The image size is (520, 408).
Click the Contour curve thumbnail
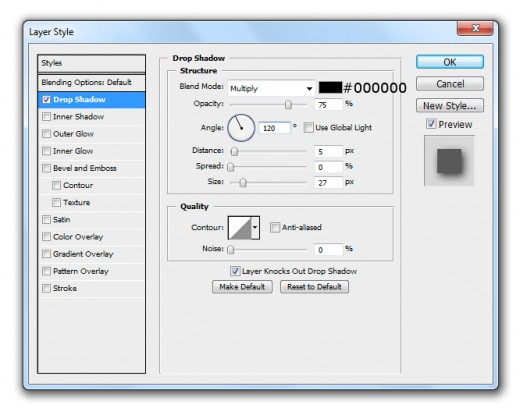(x=239, y=228)
